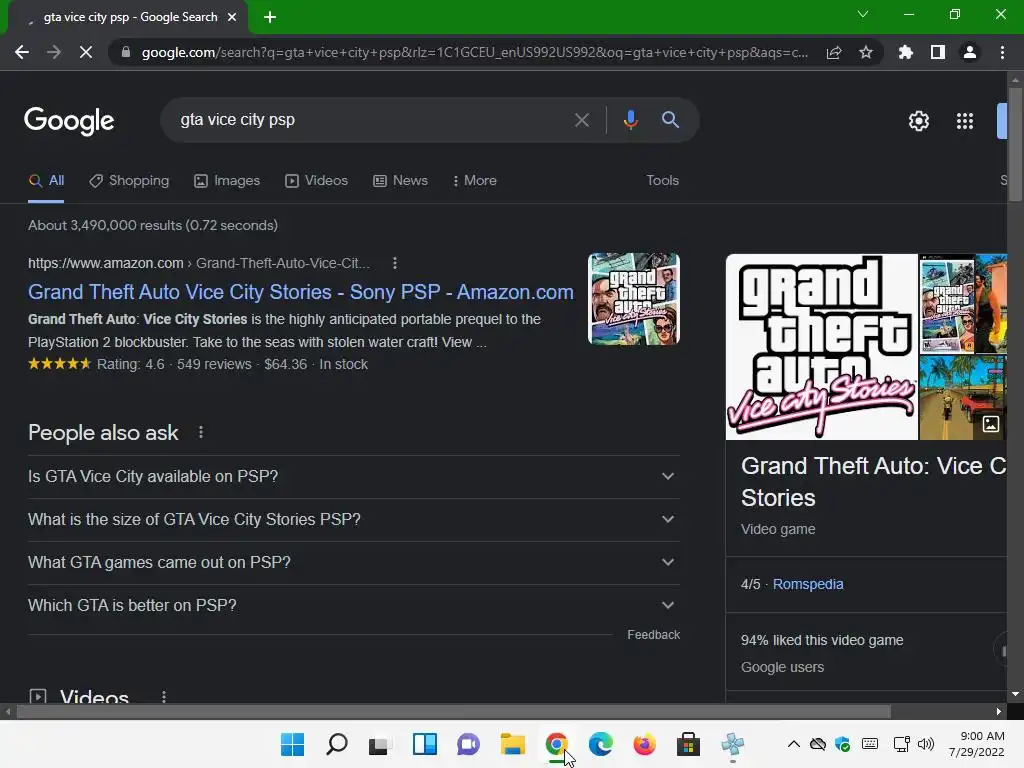Open Task View from taskbar
This screenshot has height=768, width=1024.
380,744
